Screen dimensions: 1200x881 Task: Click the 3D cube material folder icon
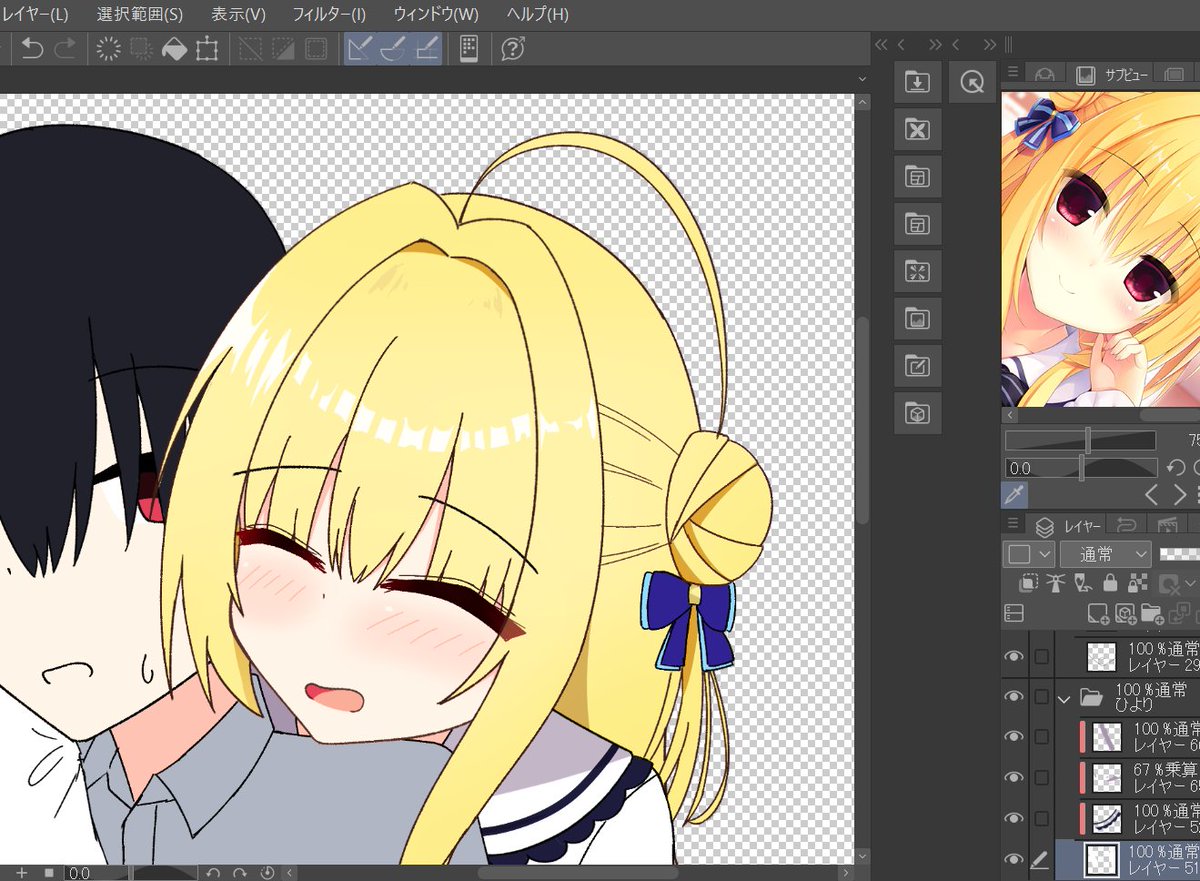tap(917, 413)
